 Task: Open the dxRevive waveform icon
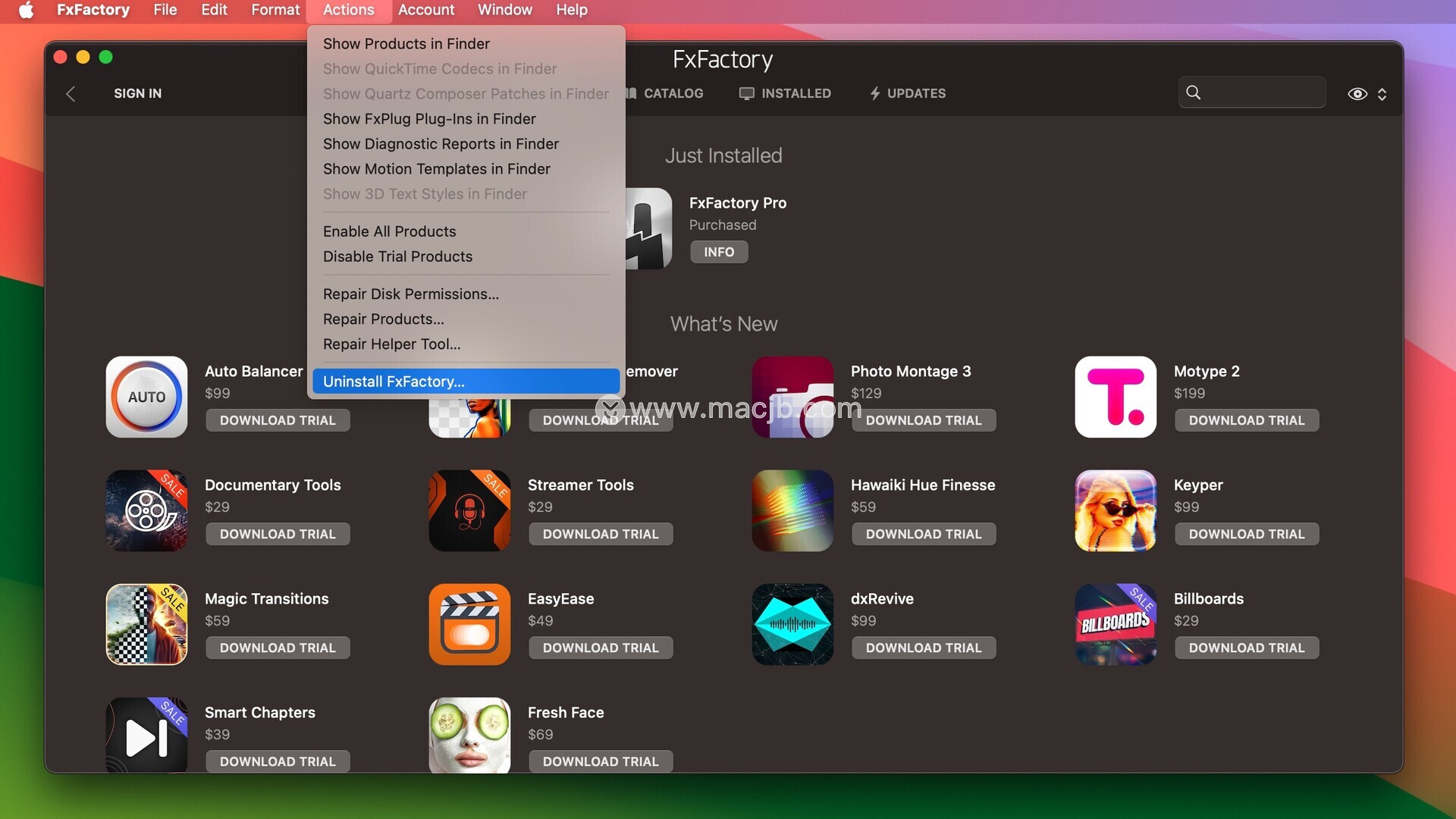792,624
